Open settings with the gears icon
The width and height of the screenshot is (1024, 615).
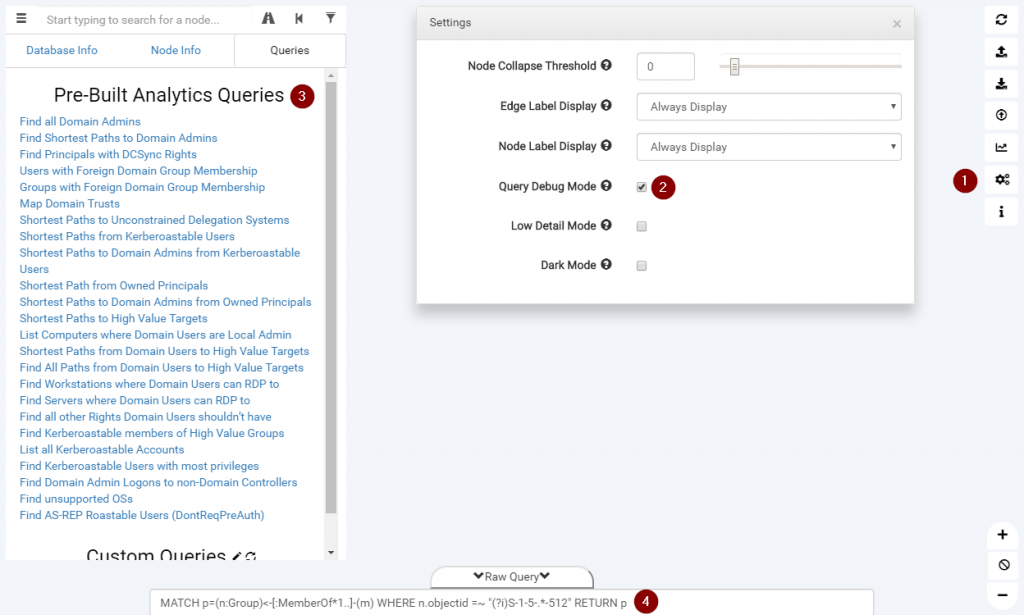pyautogui.click(x=1002, y=180)
